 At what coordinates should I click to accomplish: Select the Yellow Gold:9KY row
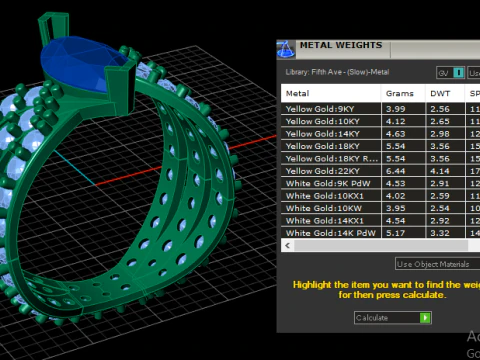380,109
